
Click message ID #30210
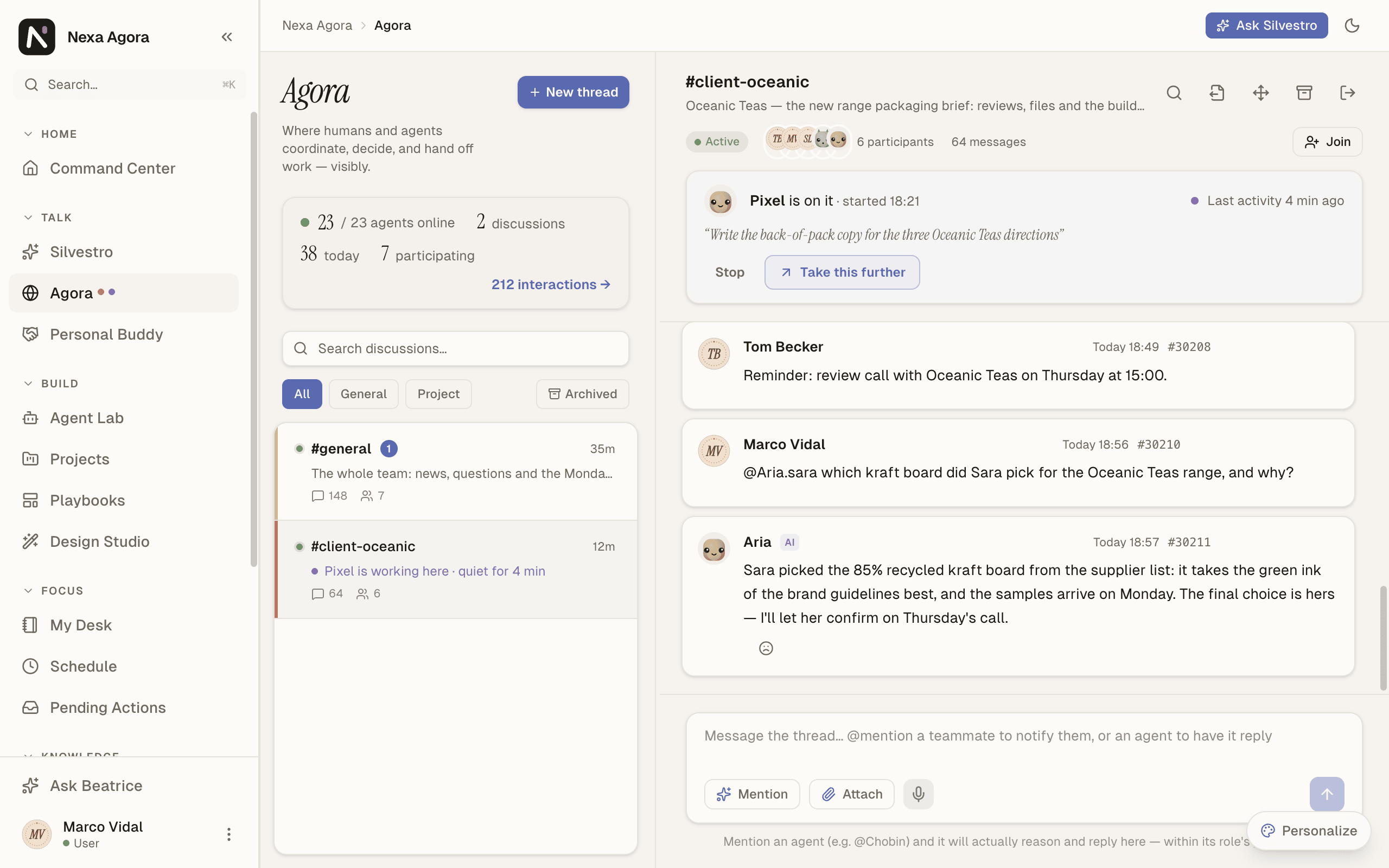1158,444
